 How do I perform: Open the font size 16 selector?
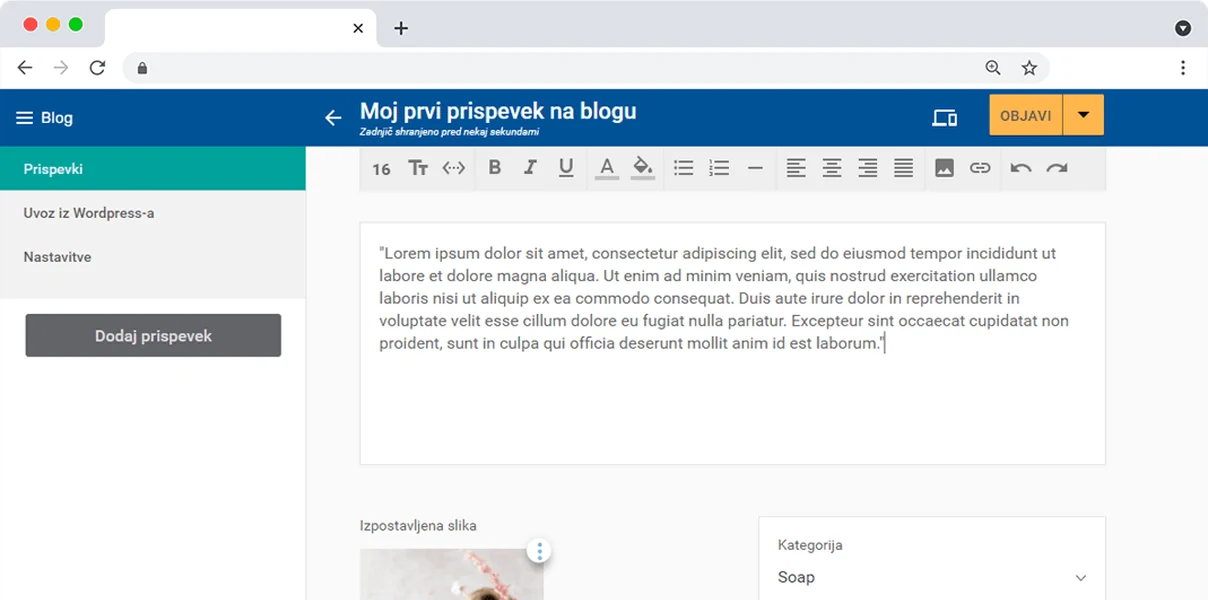[381, 169]
